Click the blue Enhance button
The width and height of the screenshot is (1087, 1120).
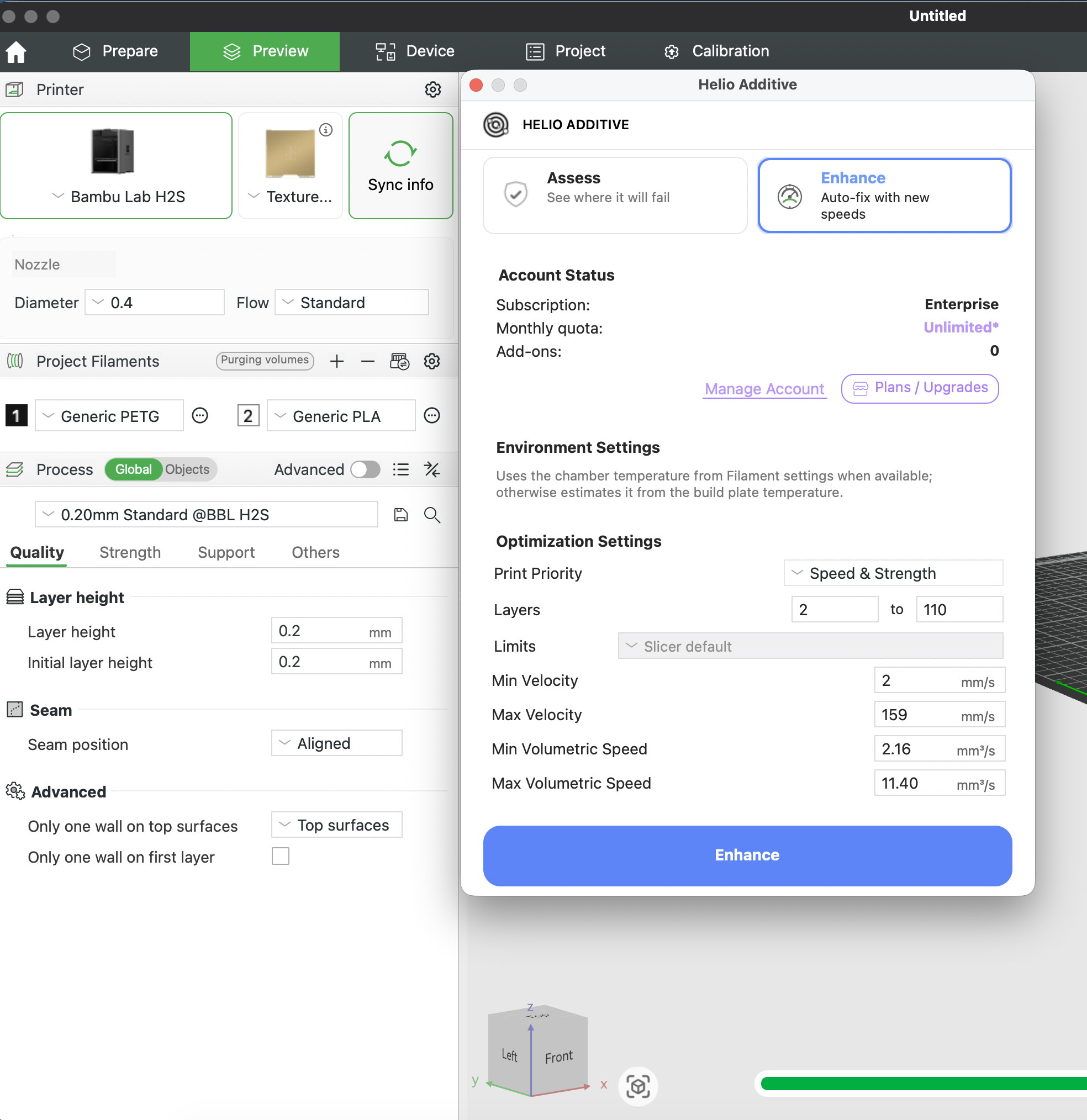(747, 855)
